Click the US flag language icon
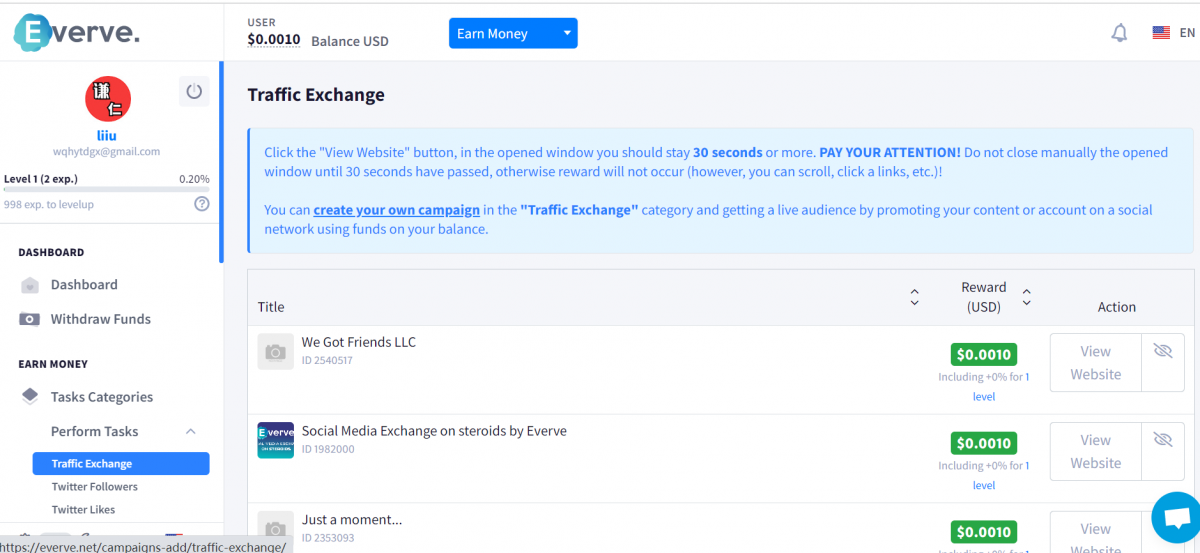The width and height of the screenshot is (1200, 553). pyautogui.click(x=1161, y=33)
